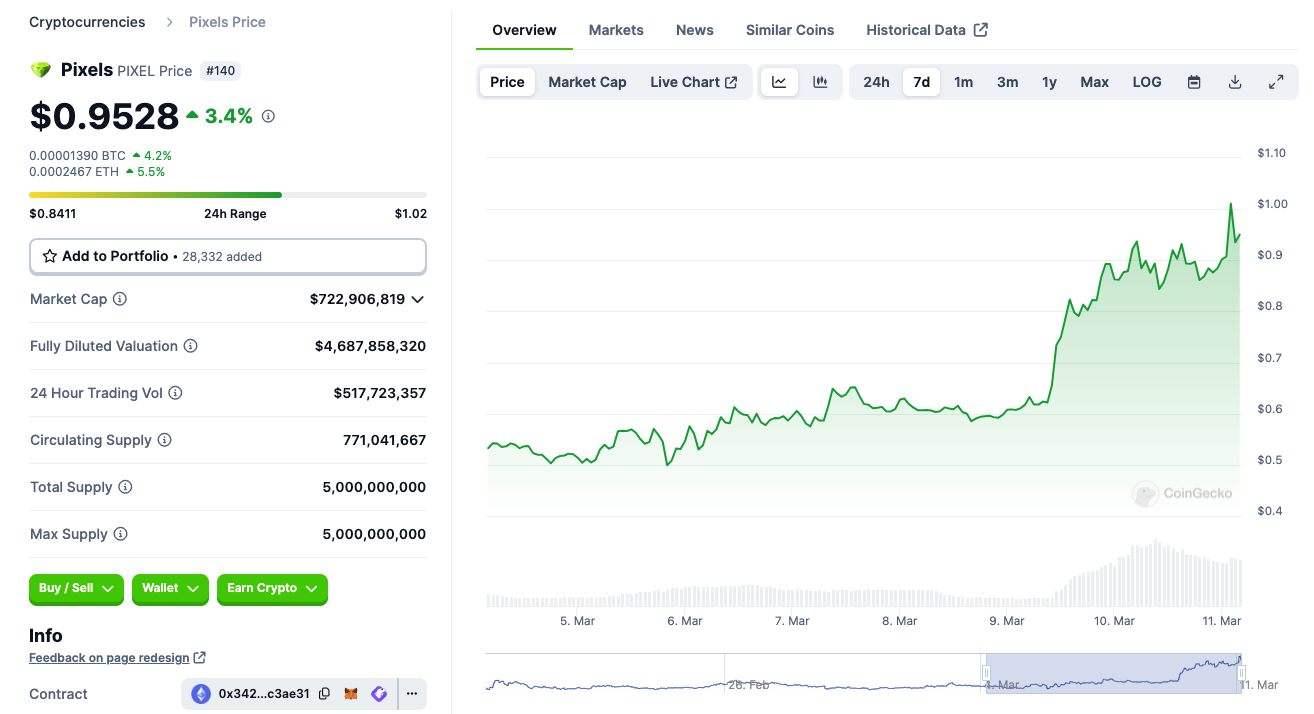This screenshot has width=1314, height=714.
Task: Download the chart data icon
Action: click(1235, 82)
